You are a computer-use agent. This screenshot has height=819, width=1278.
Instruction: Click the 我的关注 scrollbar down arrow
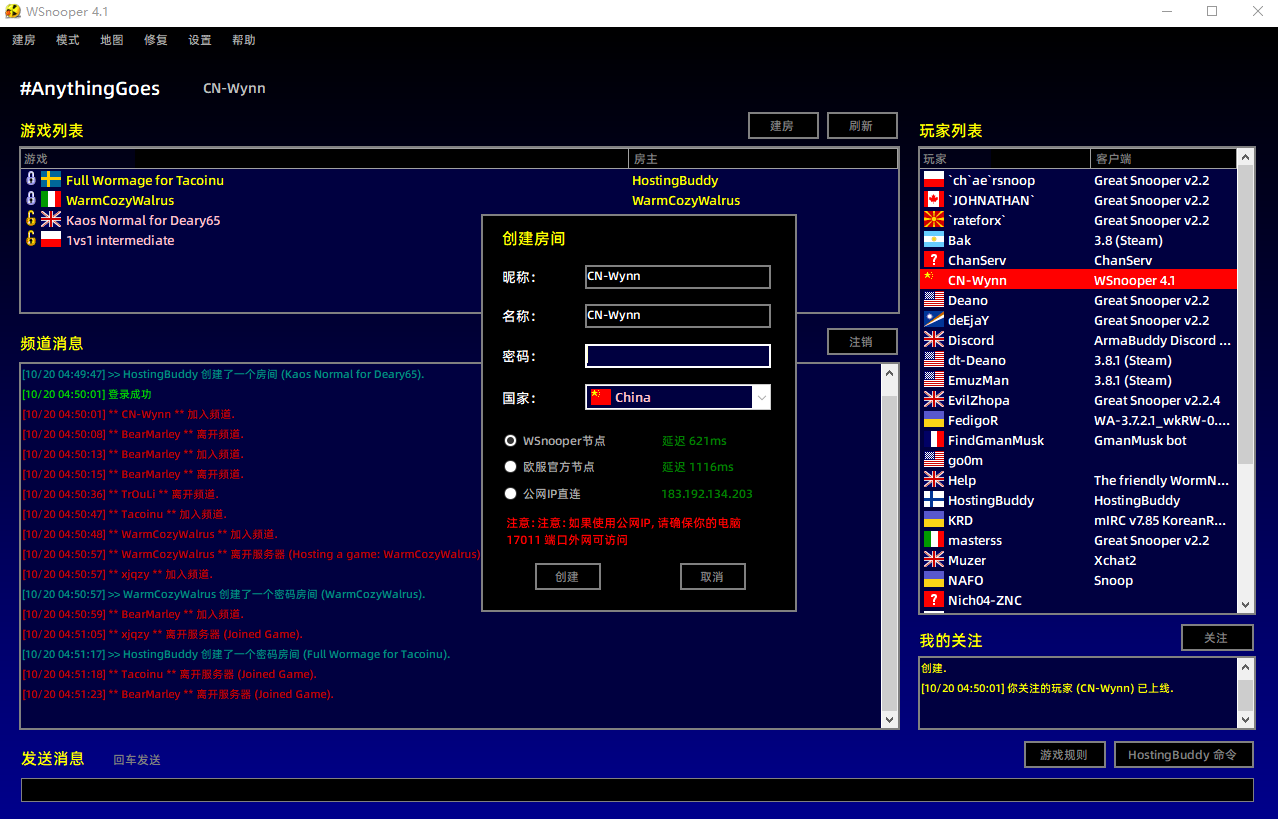[1245, 720]
